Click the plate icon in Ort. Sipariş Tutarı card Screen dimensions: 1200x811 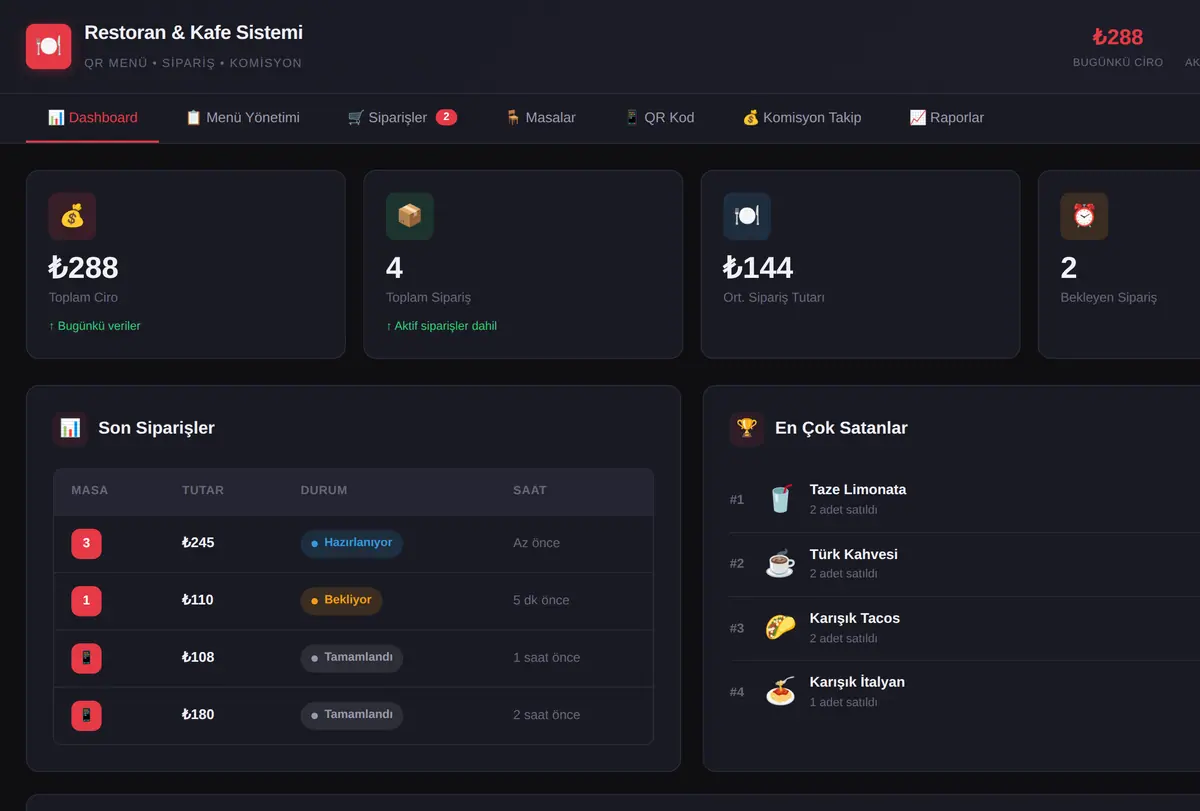(747, 216)
